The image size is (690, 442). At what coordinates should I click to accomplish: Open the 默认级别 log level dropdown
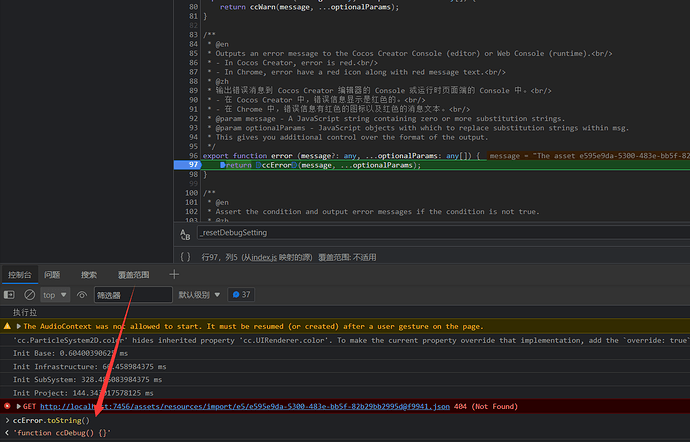[199, 295]
